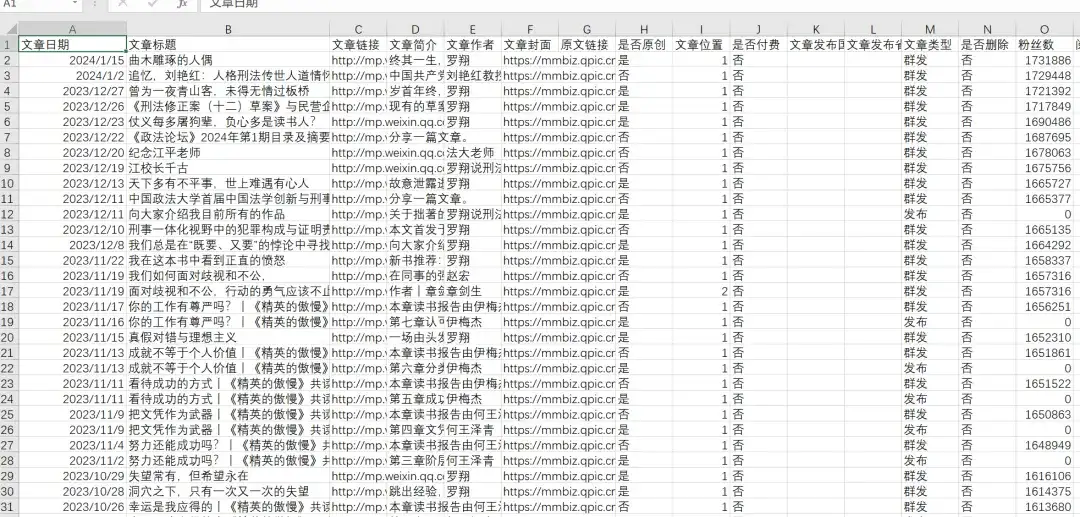Screen dimensions: 1080x517
Task: Select the date cell 2023/10/29
Action: [x=72, y=476]
